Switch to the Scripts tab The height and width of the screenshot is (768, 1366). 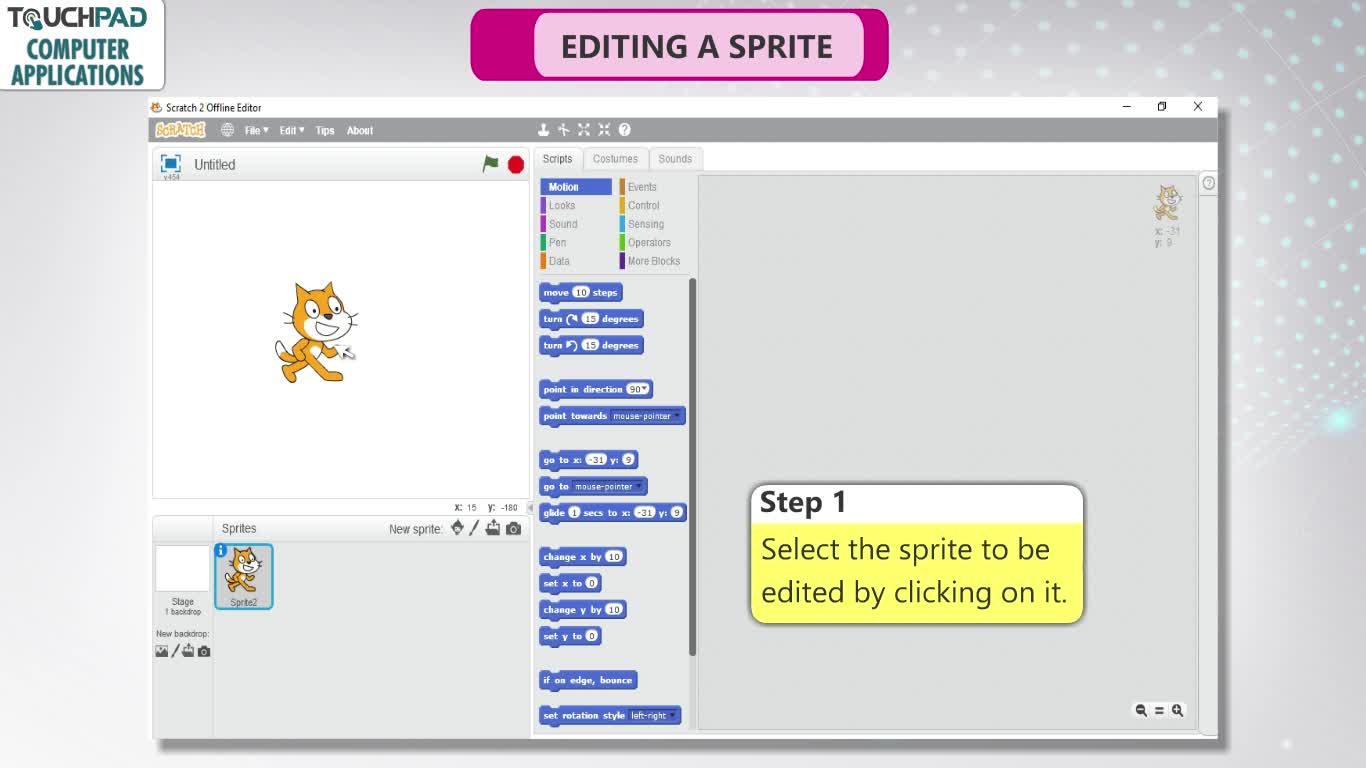(x=557, y=159)
